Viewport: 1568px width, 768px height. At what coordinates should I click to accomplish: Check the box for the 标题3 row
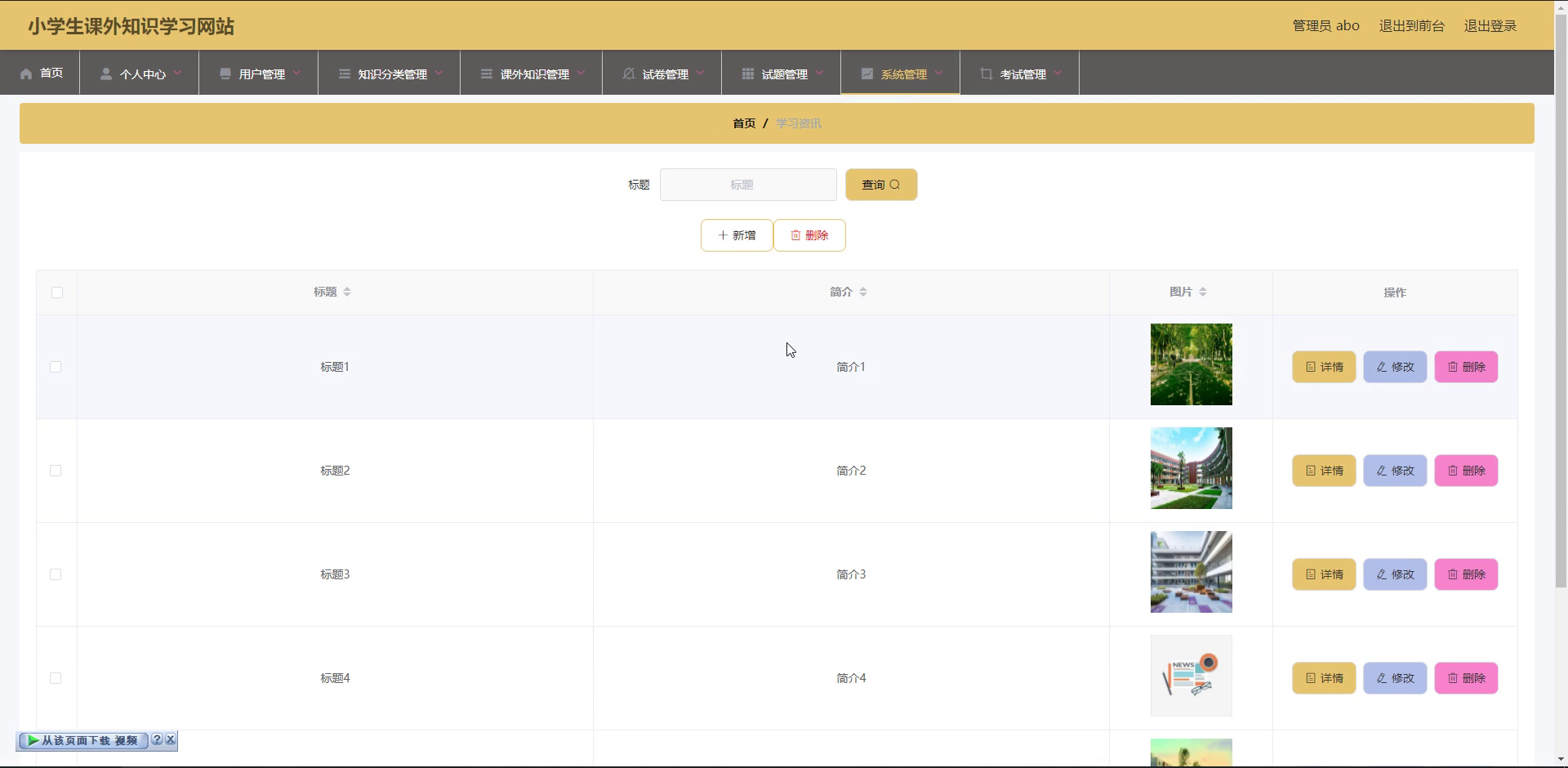click(56, 574)
